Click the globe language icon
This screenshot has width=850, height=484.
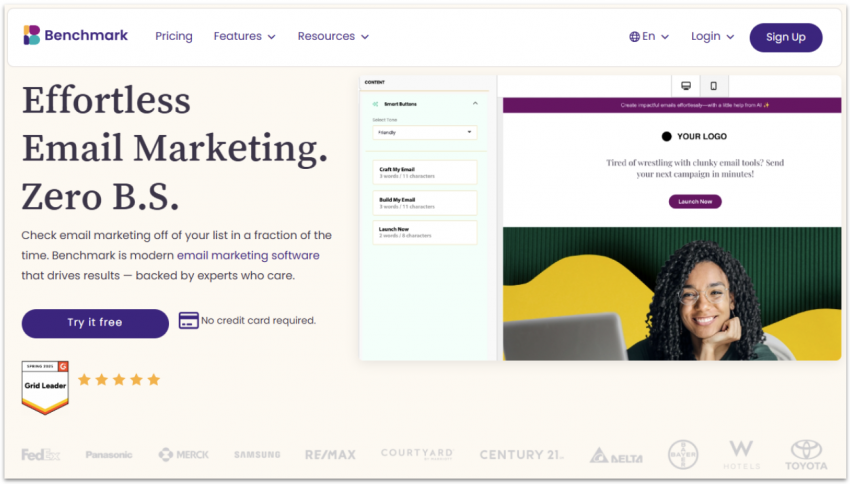pyautogui.click(x=634, y=37)
